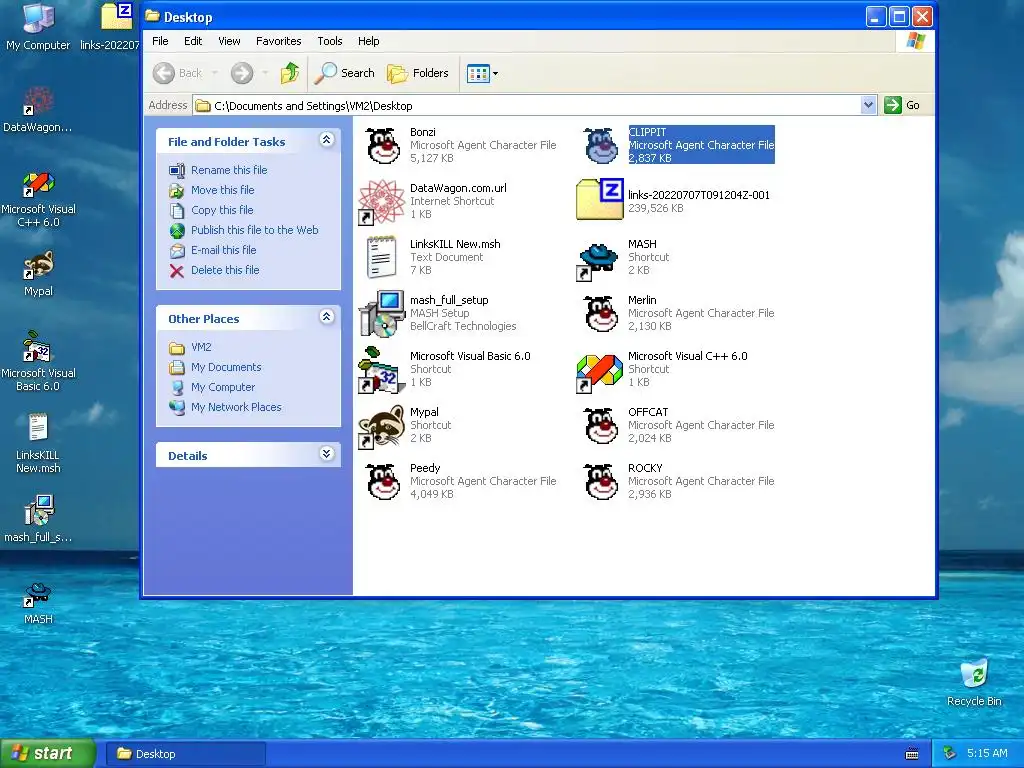
Task: Click the system tray notification icon
Action: [950, 754]
